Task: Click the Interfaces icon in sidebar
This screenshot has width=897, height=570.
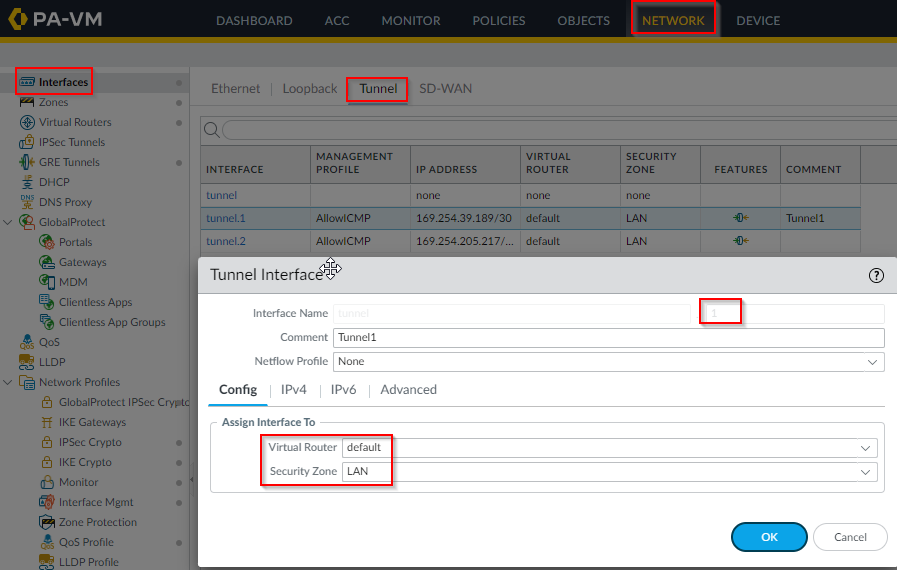Action: point(26,82)
